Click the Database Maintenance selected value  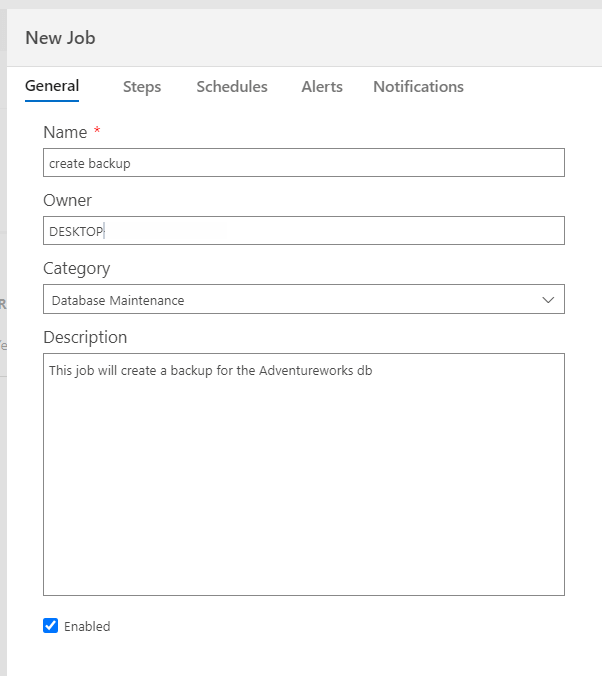118,300
